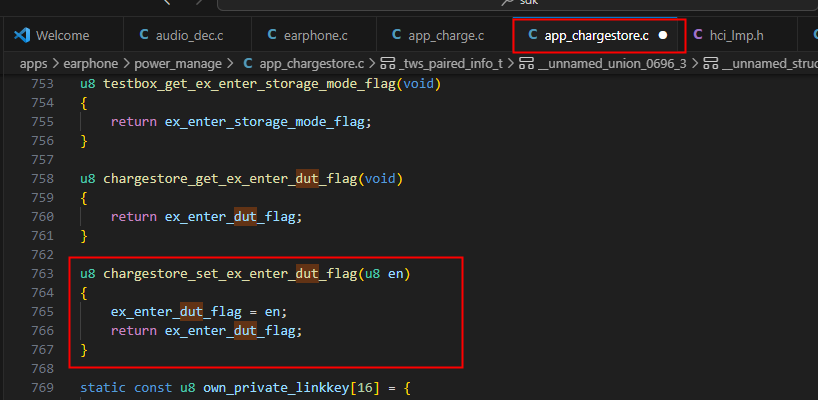The image size is (818, 400).
Task: Click 'testbox_get_ex_enter_storage_mode_flag' function name
Action: (x=249, y=84)
